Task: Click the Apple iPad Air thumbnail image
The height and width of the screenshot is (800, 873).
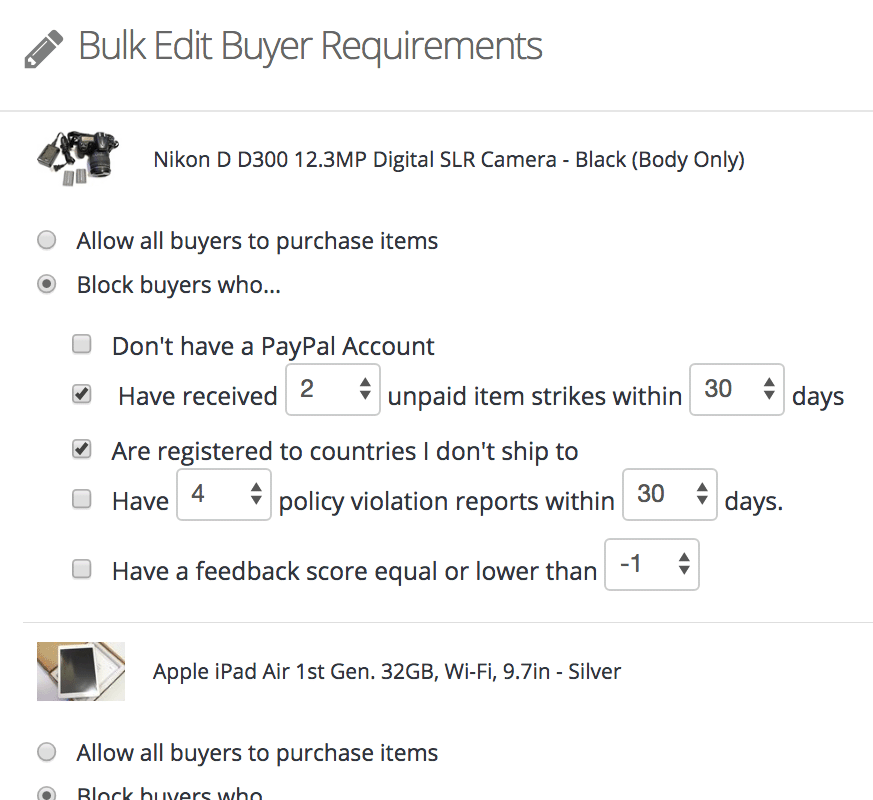Action: coord(80,671)
